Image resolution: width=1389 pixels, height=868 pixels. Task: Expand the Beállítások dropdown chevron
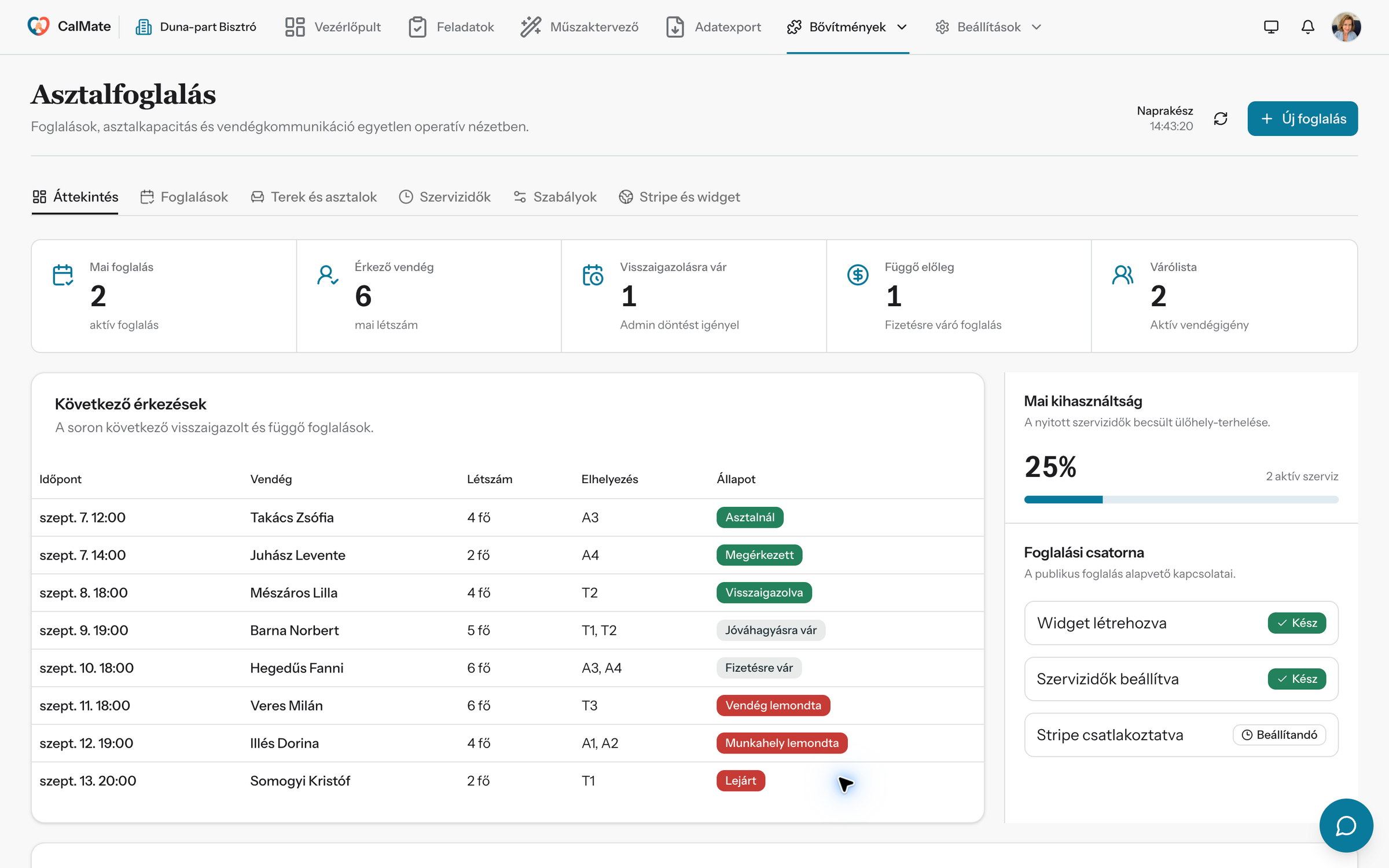(x=1037, y=27)
